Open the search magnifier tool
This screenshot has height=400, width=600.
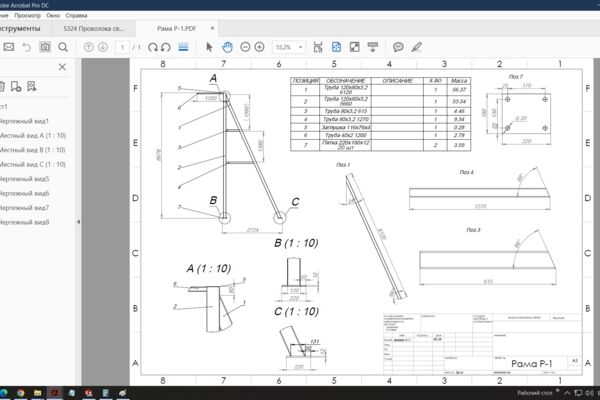63,47
